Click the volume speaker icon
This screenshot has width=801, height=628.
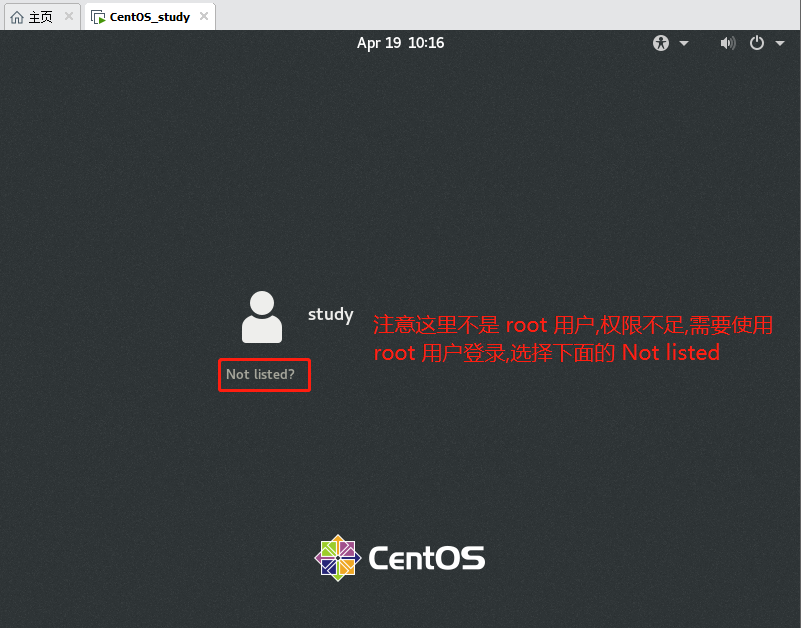tap(727, 43)
